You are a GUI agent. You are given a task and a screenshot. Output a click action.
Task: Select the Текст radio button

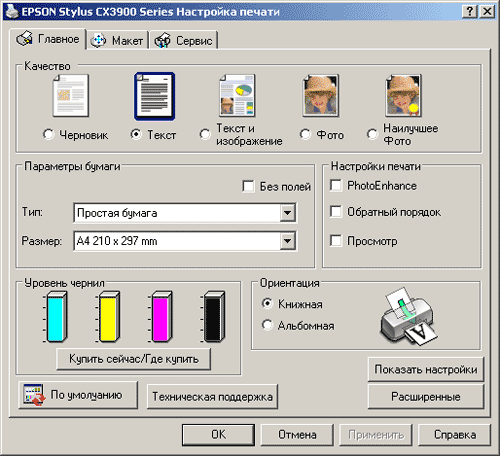(x=136, y=134)
